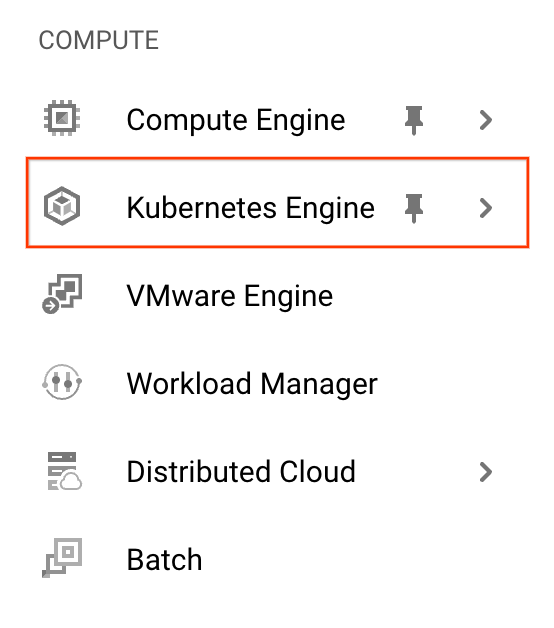
Task: Open the VMware Engine menu entry
Action: coord(277,296)
